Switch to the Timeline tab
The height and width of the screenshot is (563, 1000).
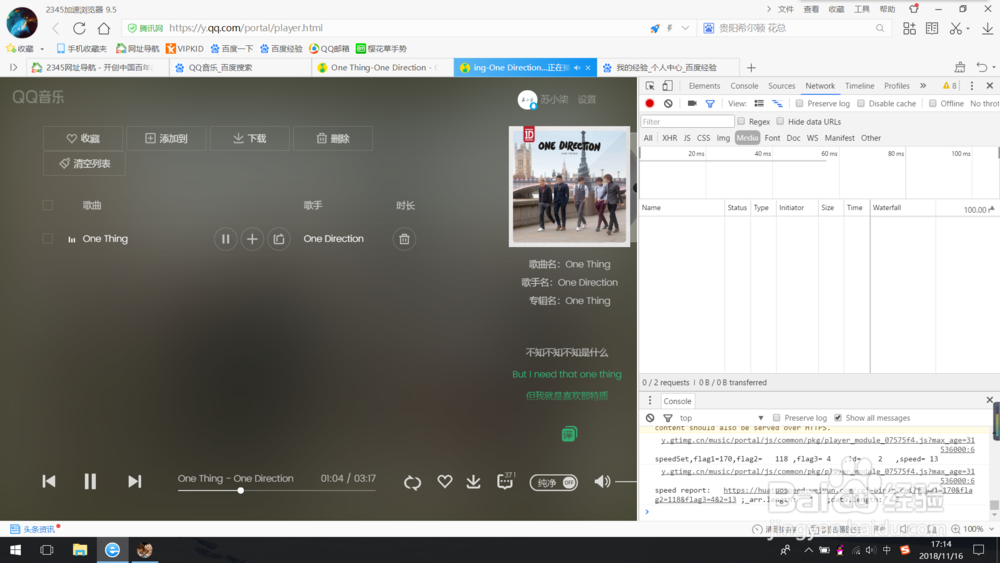tap(859, 86)
